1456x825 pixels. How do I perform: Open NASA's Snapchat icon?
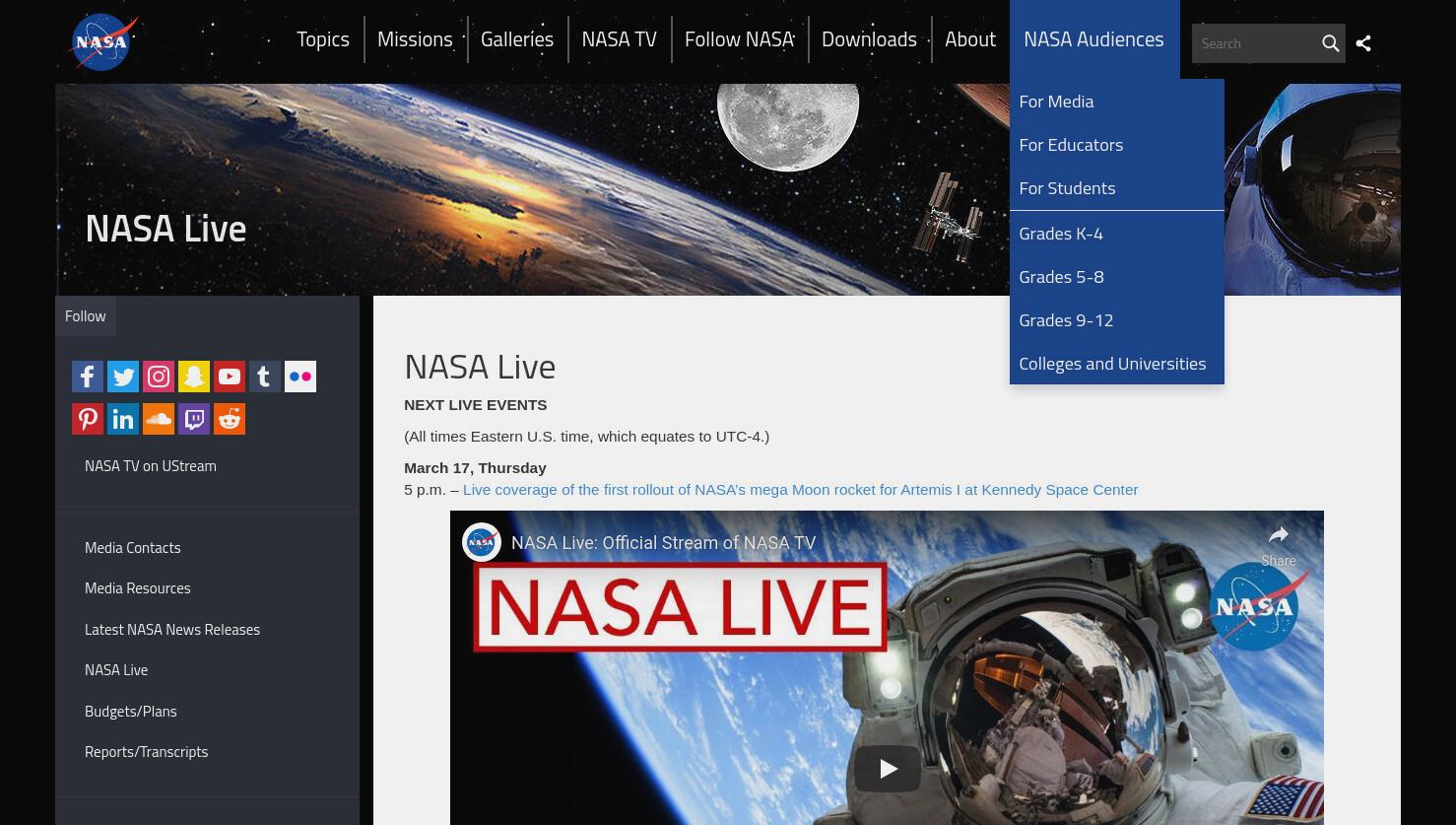tap(194, 377)
